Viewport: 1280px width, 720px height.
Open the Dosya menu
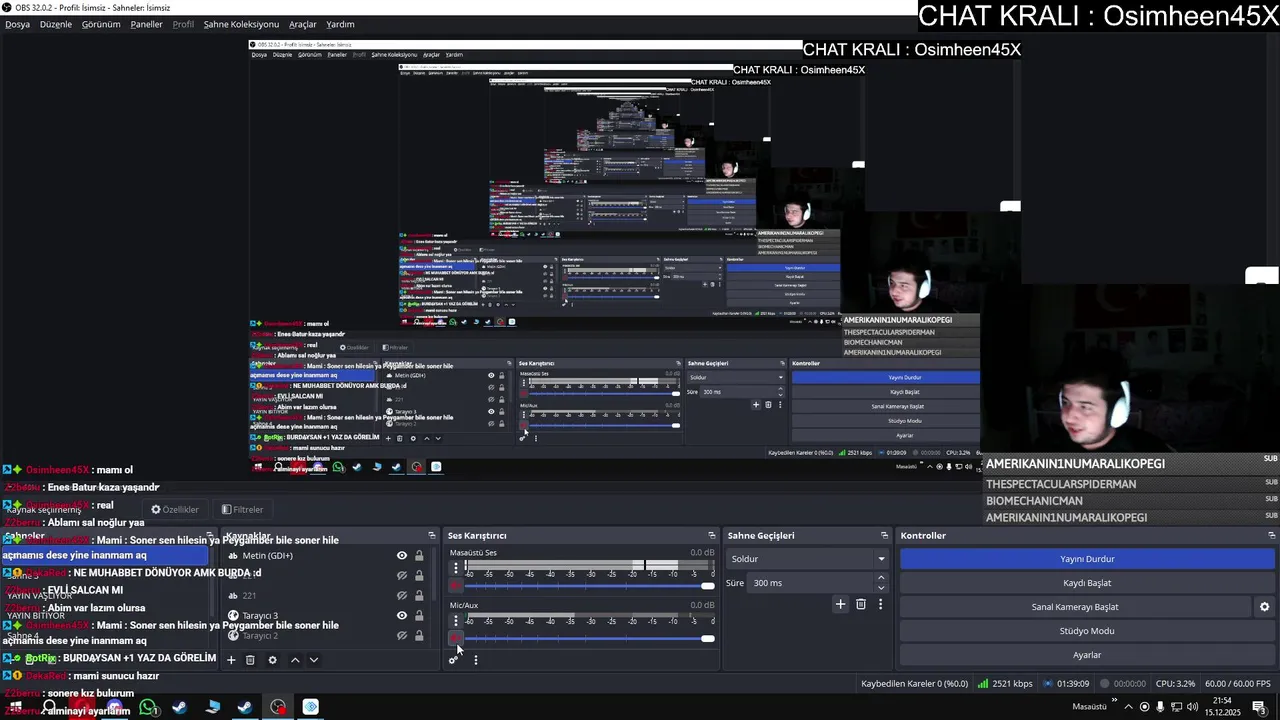pyautogui.click(x=17, y=24)
